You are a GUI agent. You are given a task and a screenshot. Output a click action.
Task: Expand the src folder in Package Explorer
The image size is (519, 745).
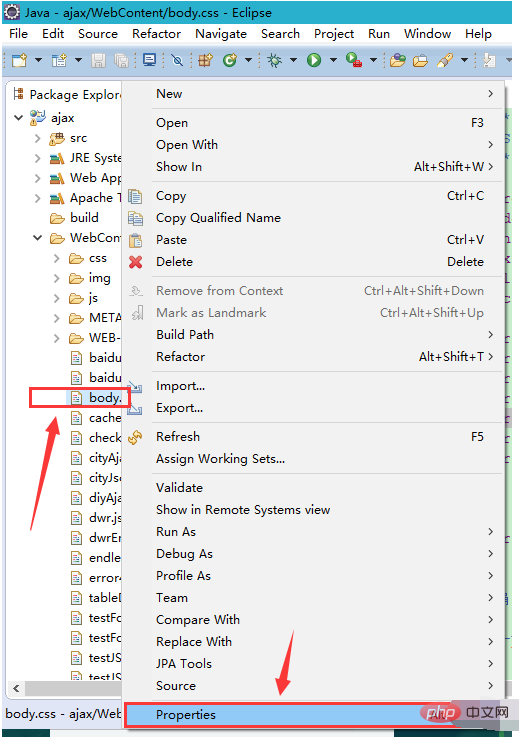pos(38,138)
